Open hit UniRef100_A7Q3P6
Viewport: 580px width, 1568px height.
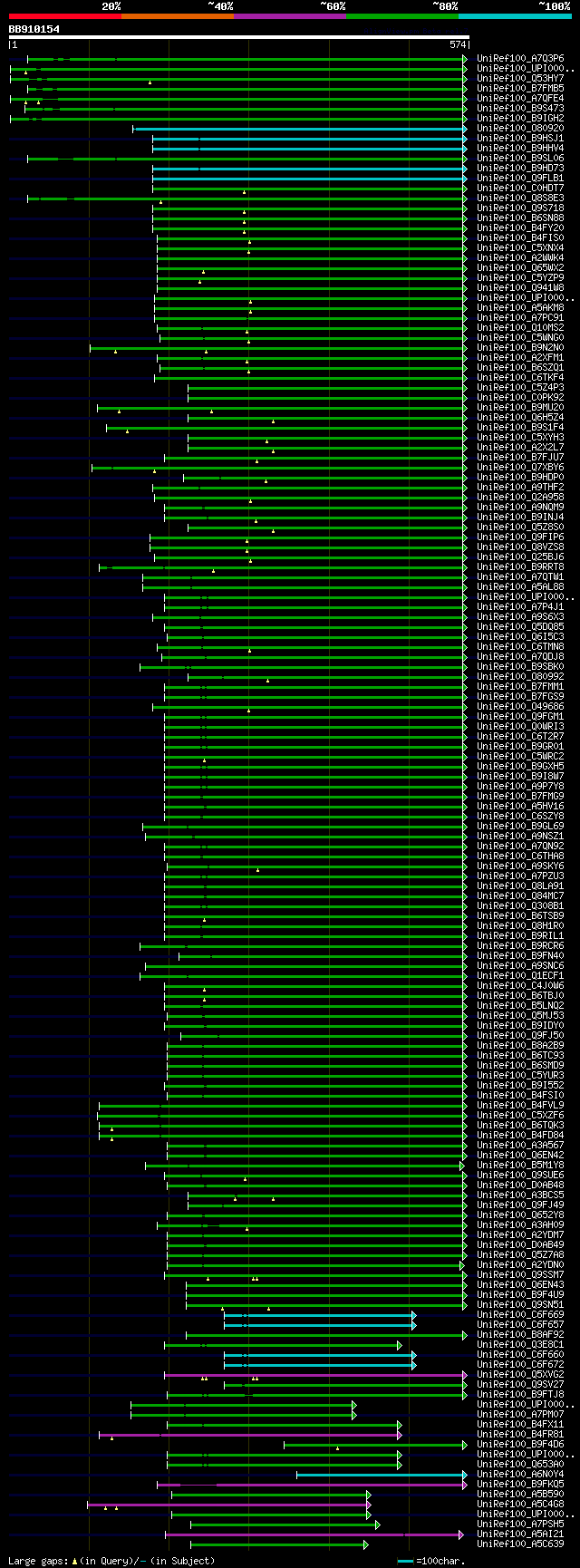coord(520,58)
